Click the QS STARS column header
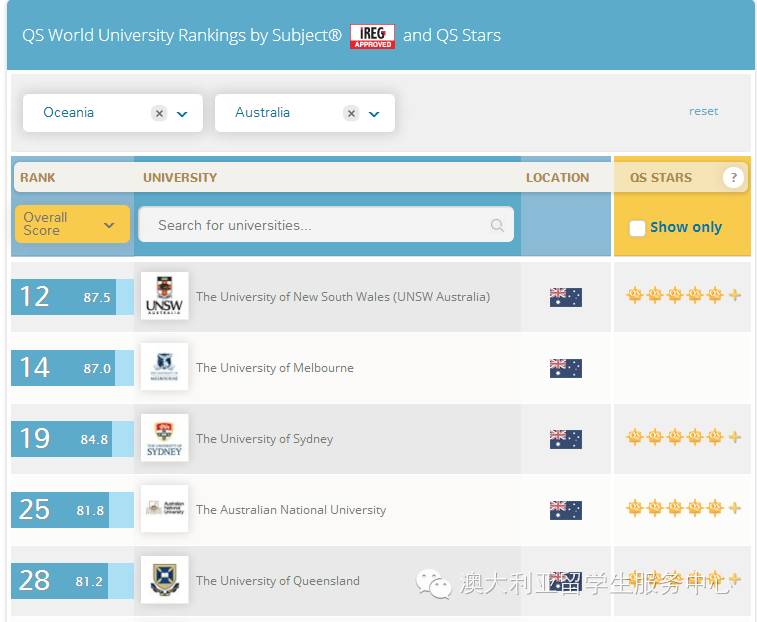The image size is (757, 622). tap(660, 178)
